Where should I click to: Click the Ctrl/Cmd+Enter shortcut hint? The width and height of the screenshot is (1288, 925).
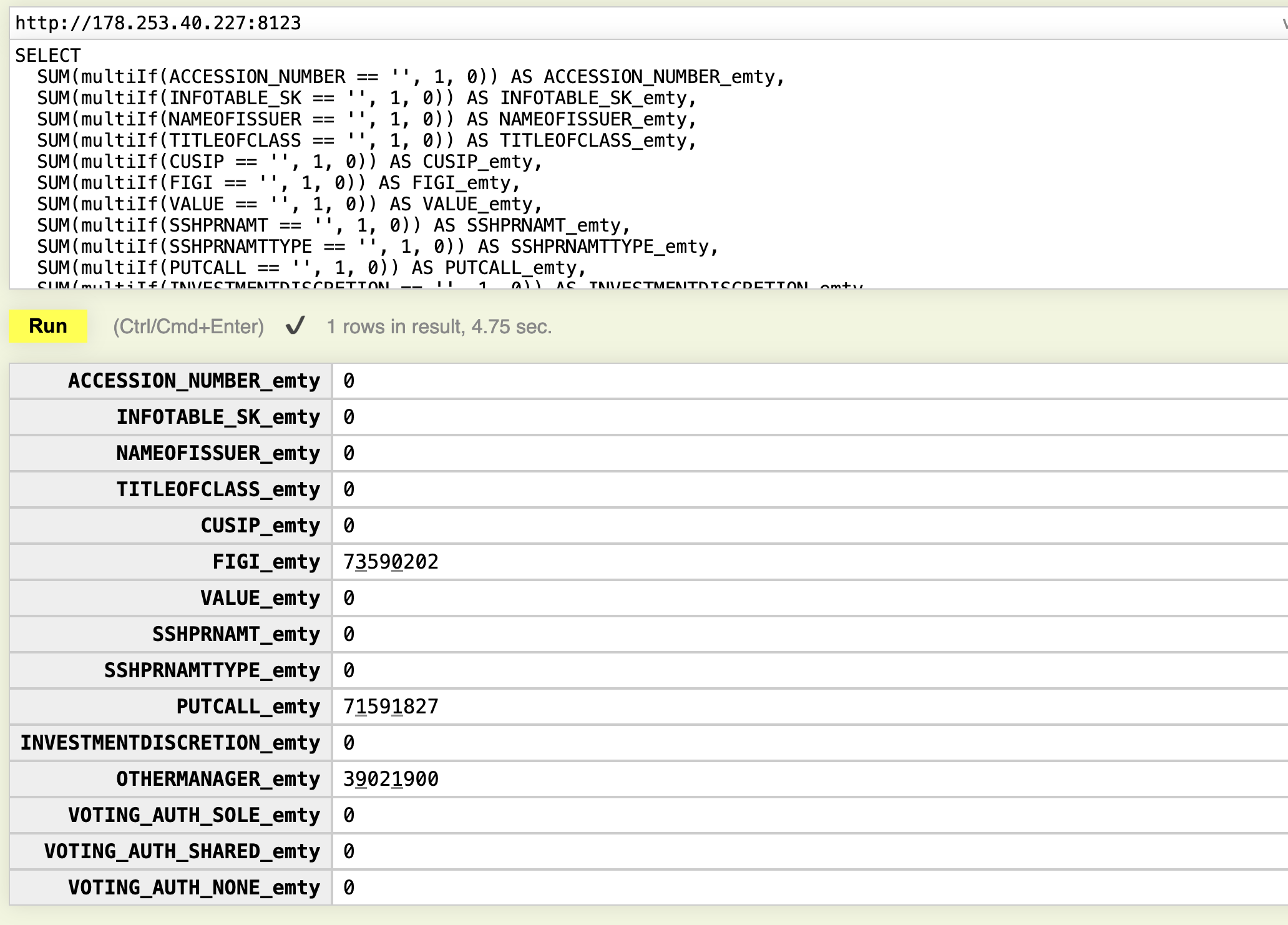pos(188,326)
